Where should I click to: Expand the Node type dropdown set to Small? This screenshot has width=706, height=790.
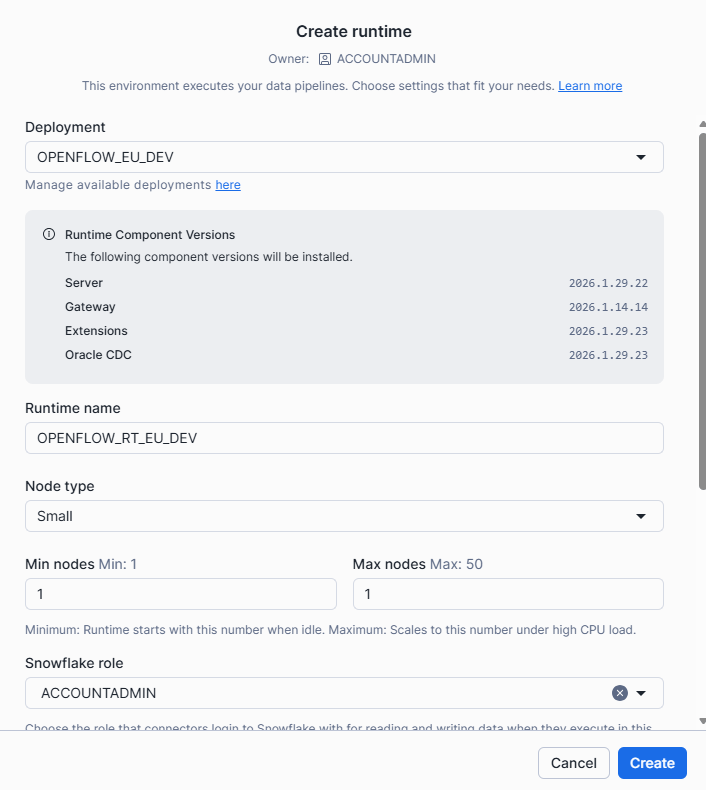click(343, 516)
